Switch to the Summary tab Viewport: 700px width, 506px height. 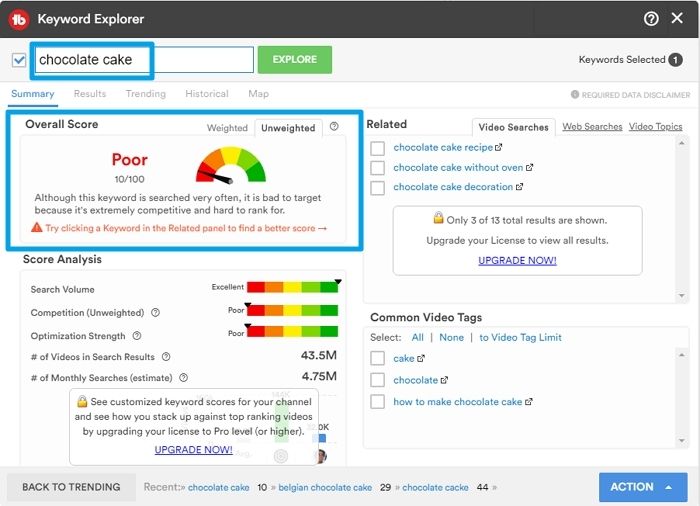[33, 94]
